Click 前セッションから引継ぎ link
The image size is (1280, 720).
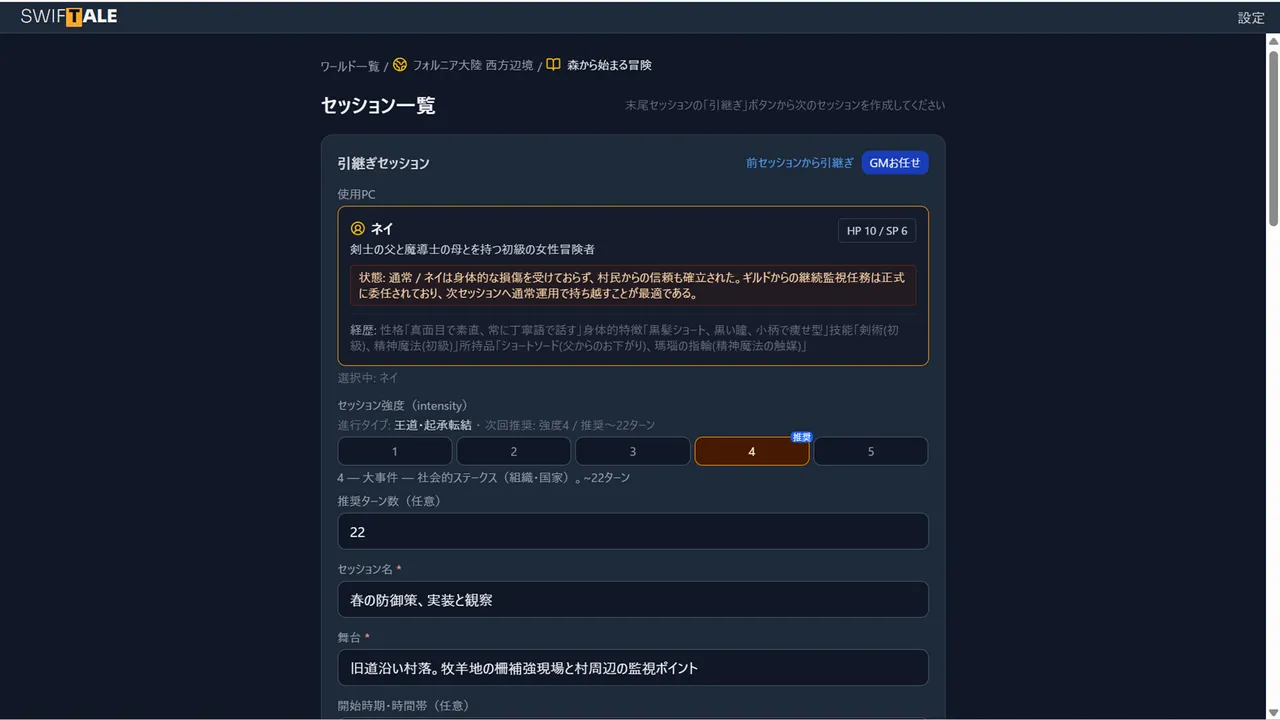[x=800, y=163]
